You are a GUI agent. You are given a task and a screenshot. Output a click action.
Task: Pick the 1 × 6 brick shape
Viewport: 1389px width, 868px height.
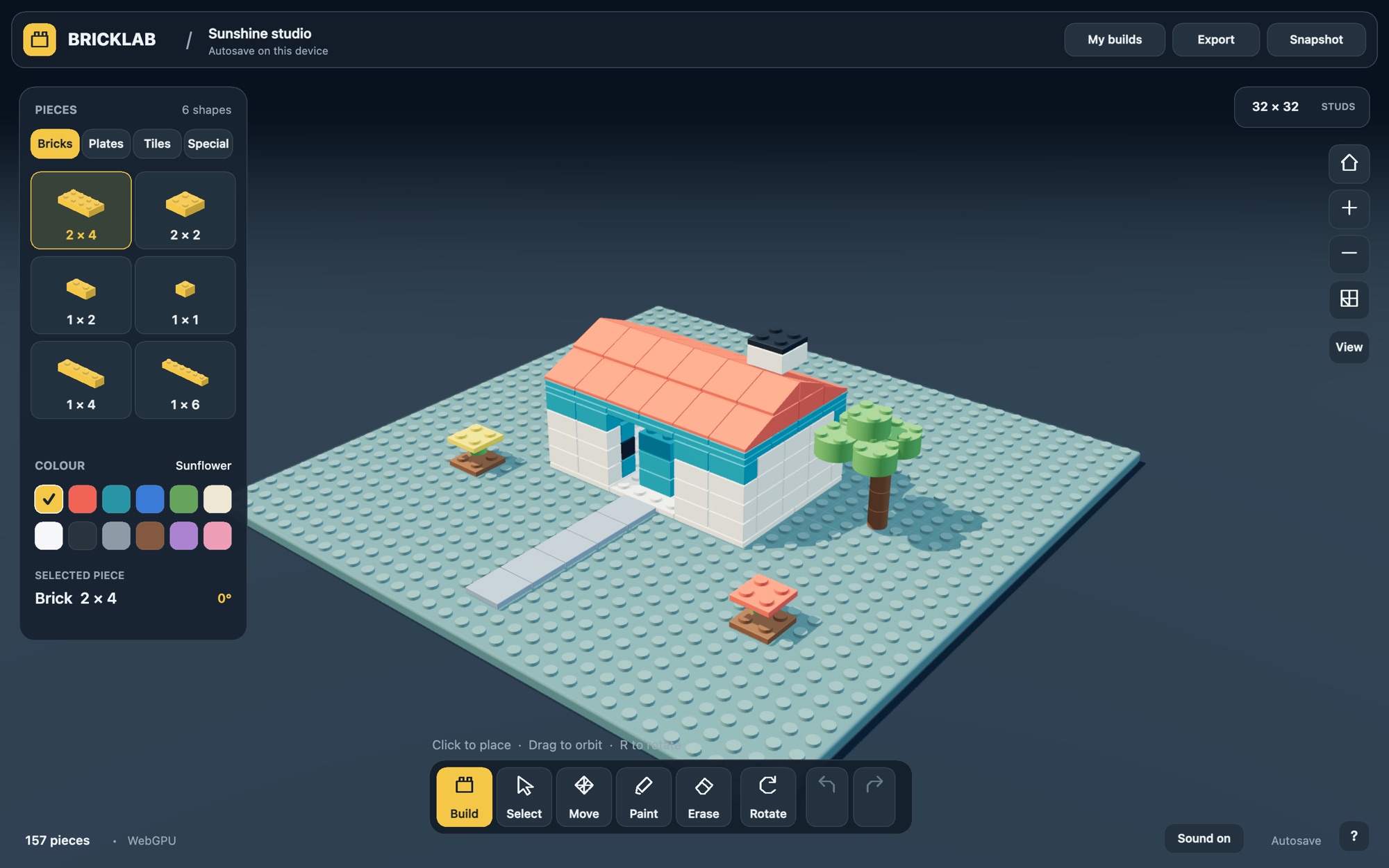click(x=185, y=380)
